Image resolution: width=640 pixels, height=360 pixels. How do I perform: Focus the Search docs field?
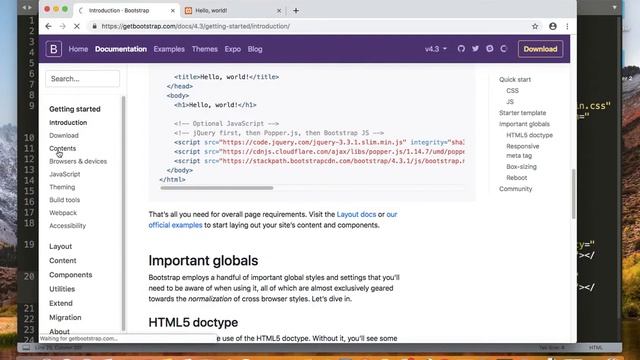coord(82,79)
